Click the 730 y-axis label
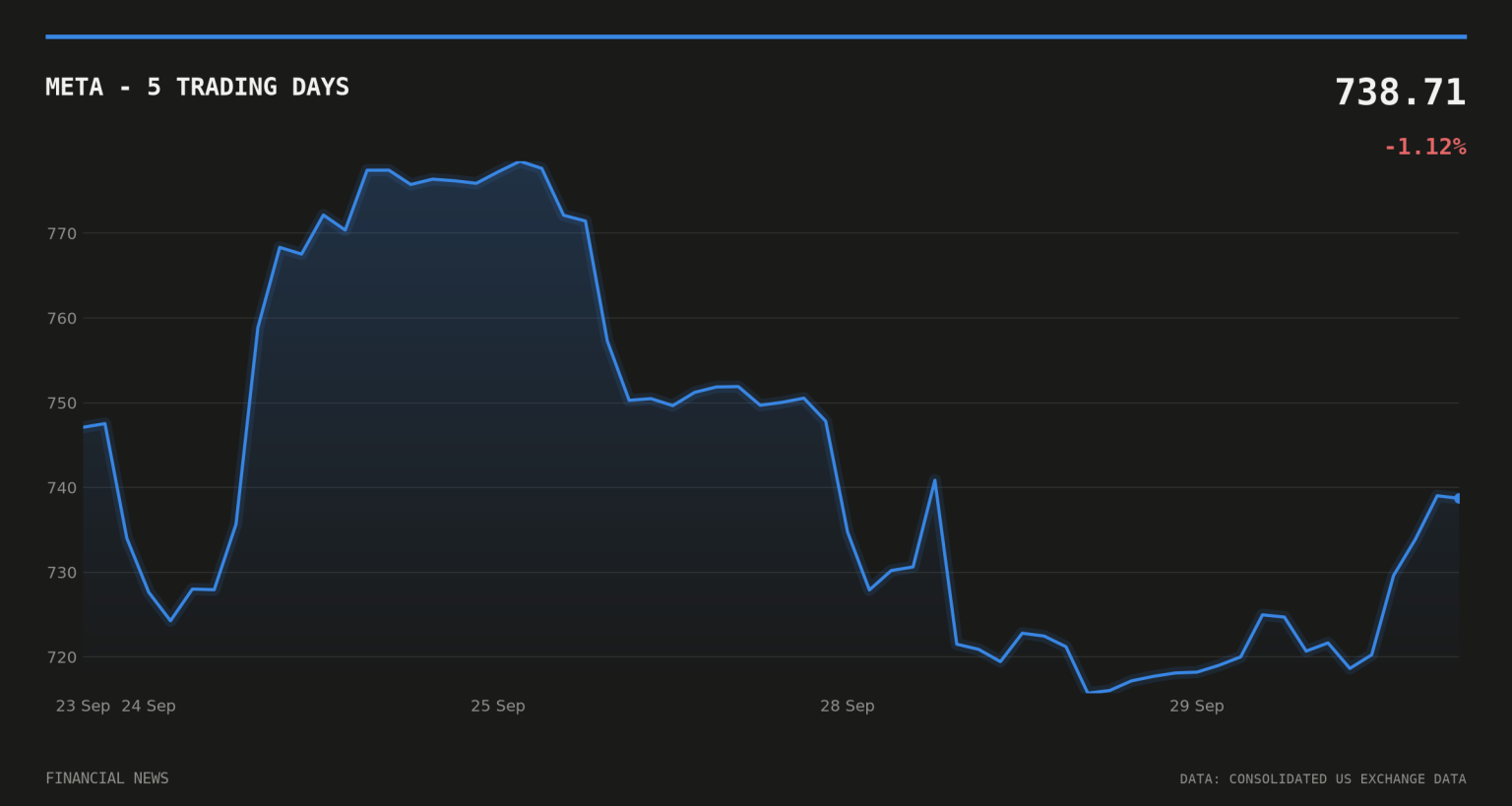 click(61, 573)
